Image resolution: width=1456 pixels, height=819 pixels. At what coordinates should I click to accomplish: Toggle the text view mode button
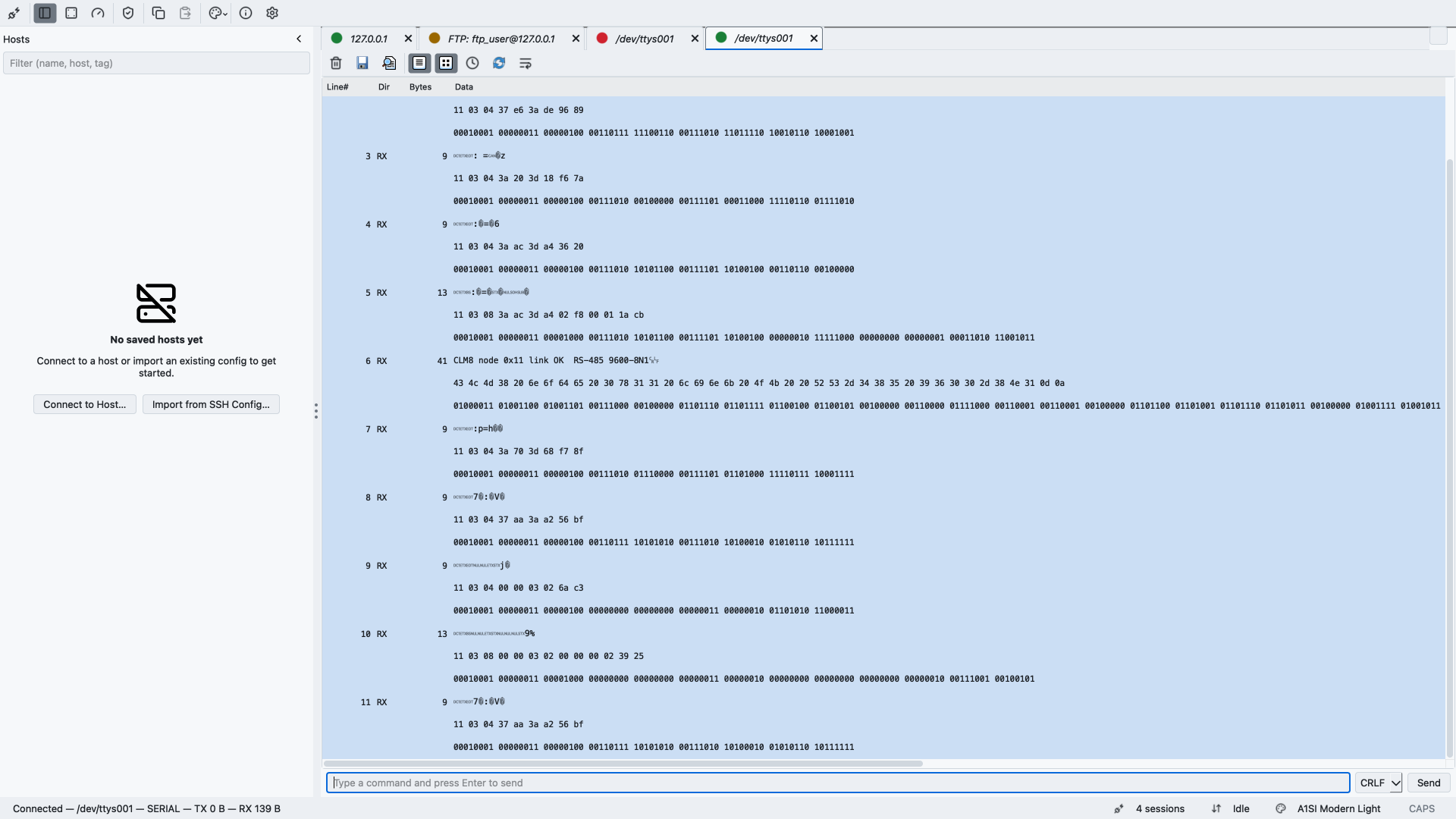tap(419, 63)
